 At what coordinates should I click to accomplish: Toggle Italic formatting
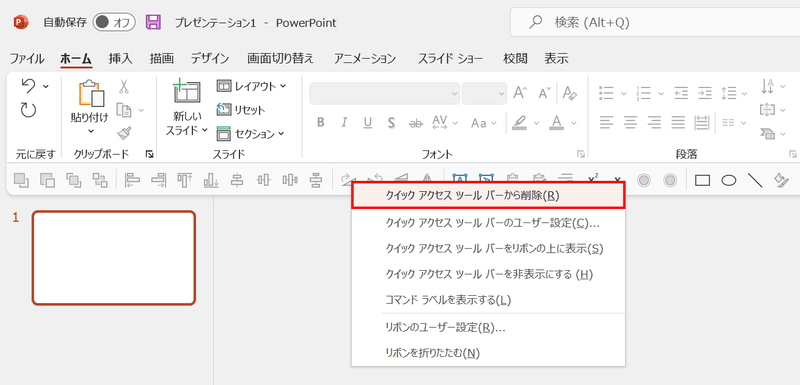coord(344,122)
